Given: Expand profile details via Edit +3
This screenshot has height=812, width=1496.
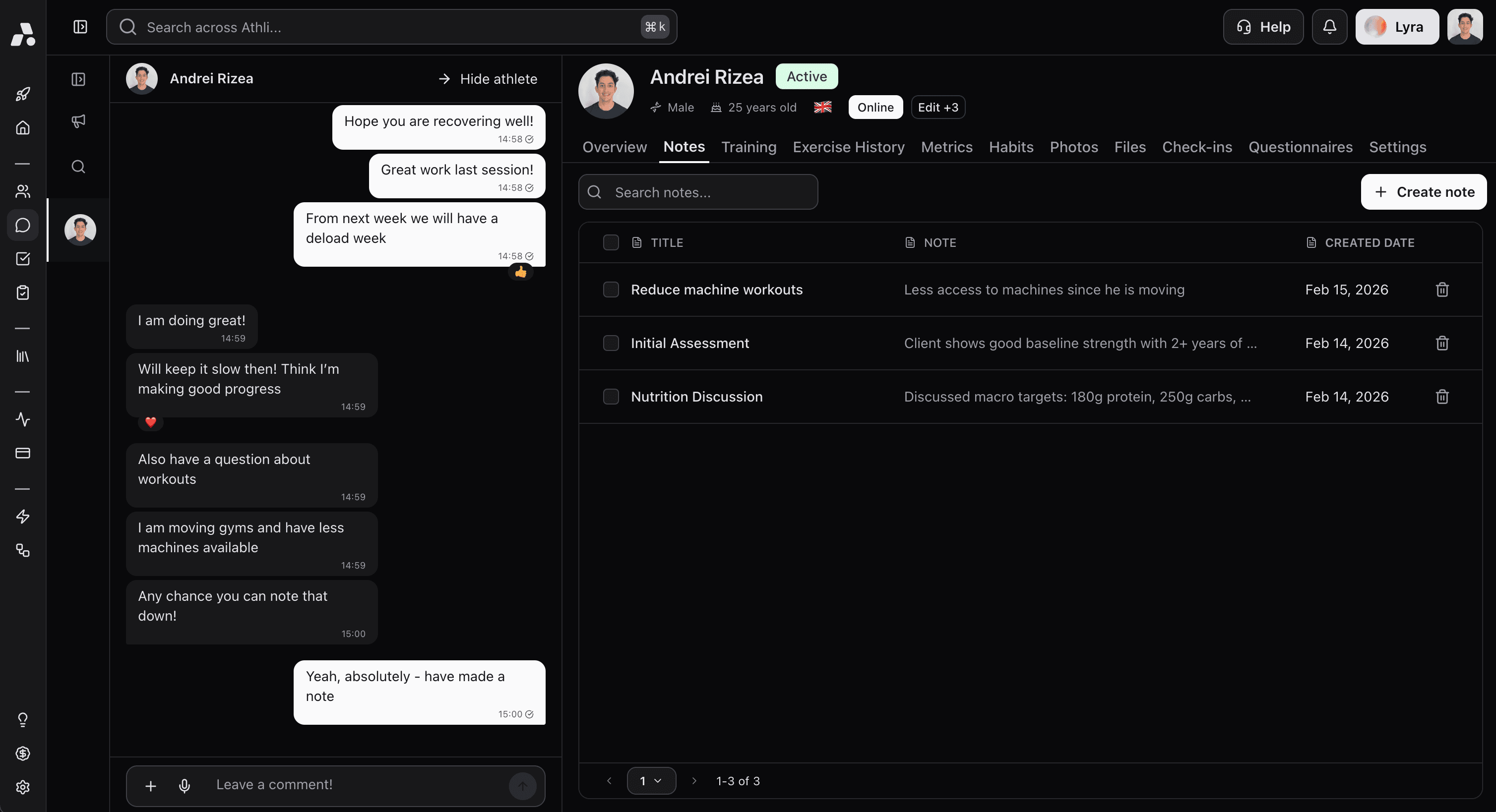Looking at the screenshot, I should click(x=937, y=107).
